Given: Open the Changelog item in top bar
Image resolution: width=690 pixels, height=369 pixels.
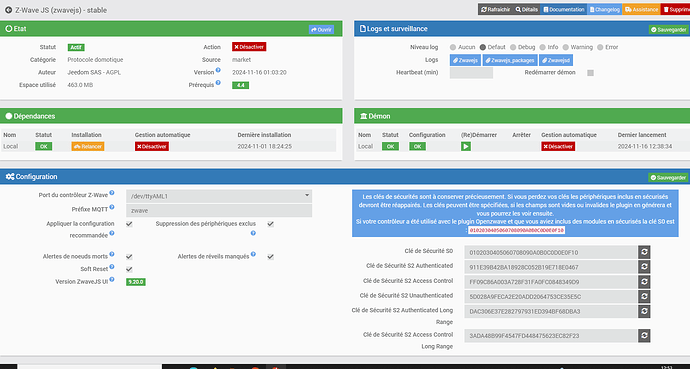Looking at the screenshot, I should [x=604, y=9].
